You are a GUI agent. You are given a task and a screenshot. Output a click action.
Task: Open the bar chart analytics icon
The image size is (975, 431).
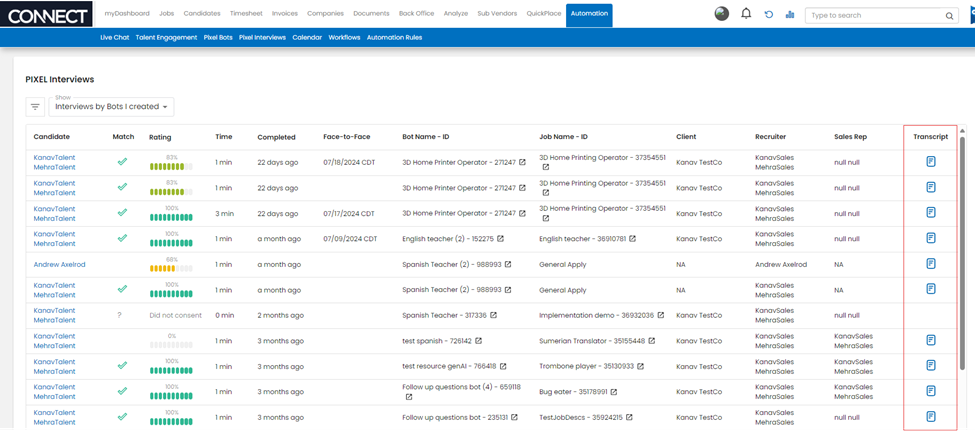pos(790,14)
